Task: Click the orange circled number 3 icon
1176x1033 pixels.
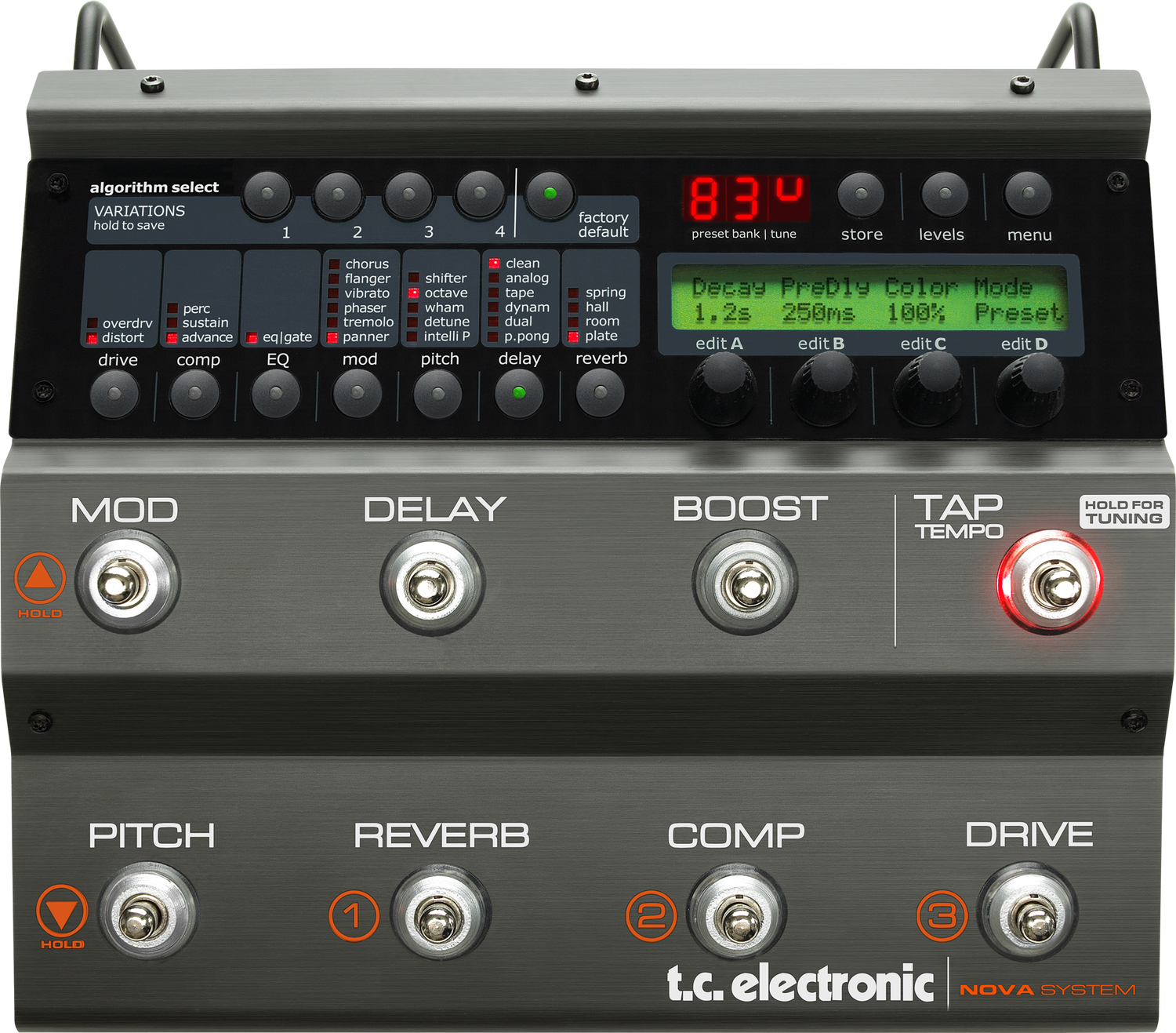Action: pos(942,915)
